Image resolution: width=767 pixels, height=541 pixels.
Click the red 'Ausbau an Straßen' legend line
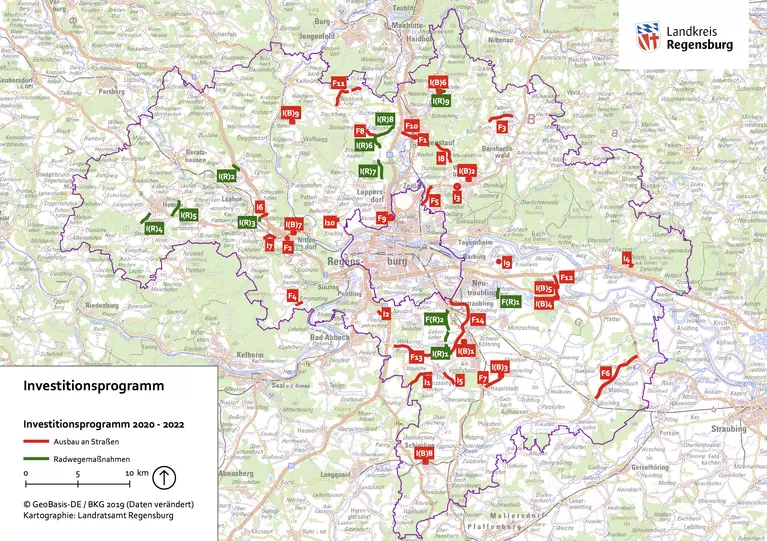36,441
